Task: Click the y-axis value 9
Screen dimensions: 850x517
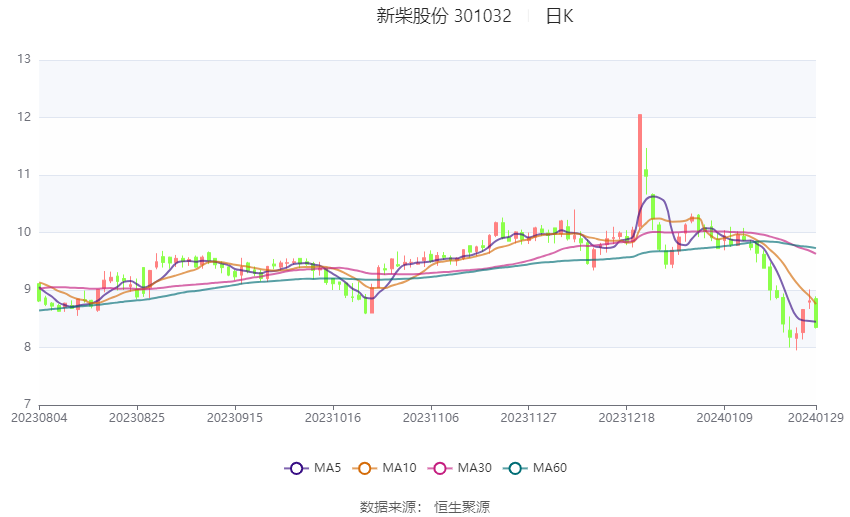Action: pyautogui.click(x=27, y=289)
